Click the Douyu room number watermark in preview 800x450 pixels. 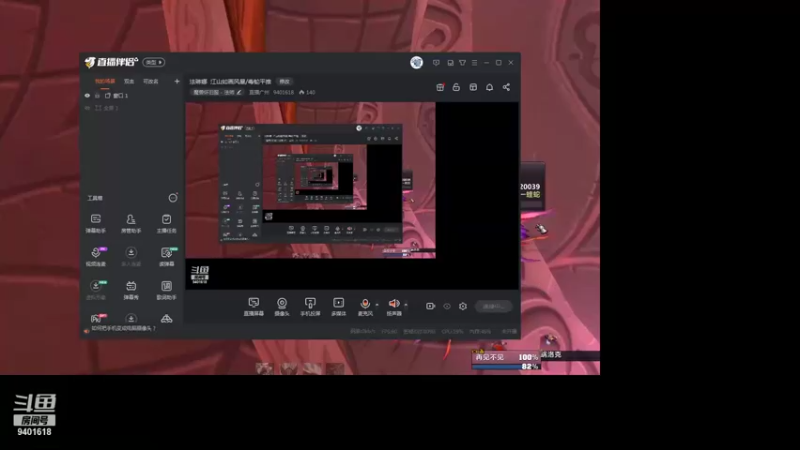[200, 274]
